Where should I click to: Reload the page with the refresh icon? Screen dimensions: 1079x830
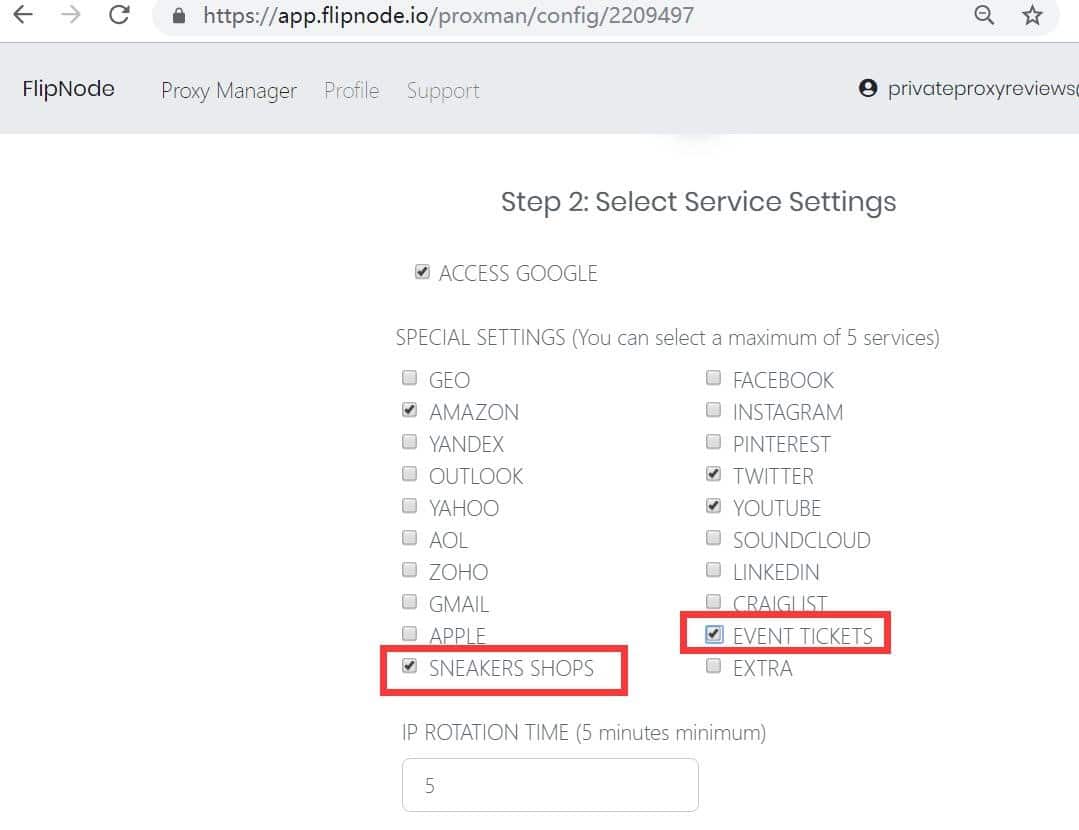tap(119, 14)
